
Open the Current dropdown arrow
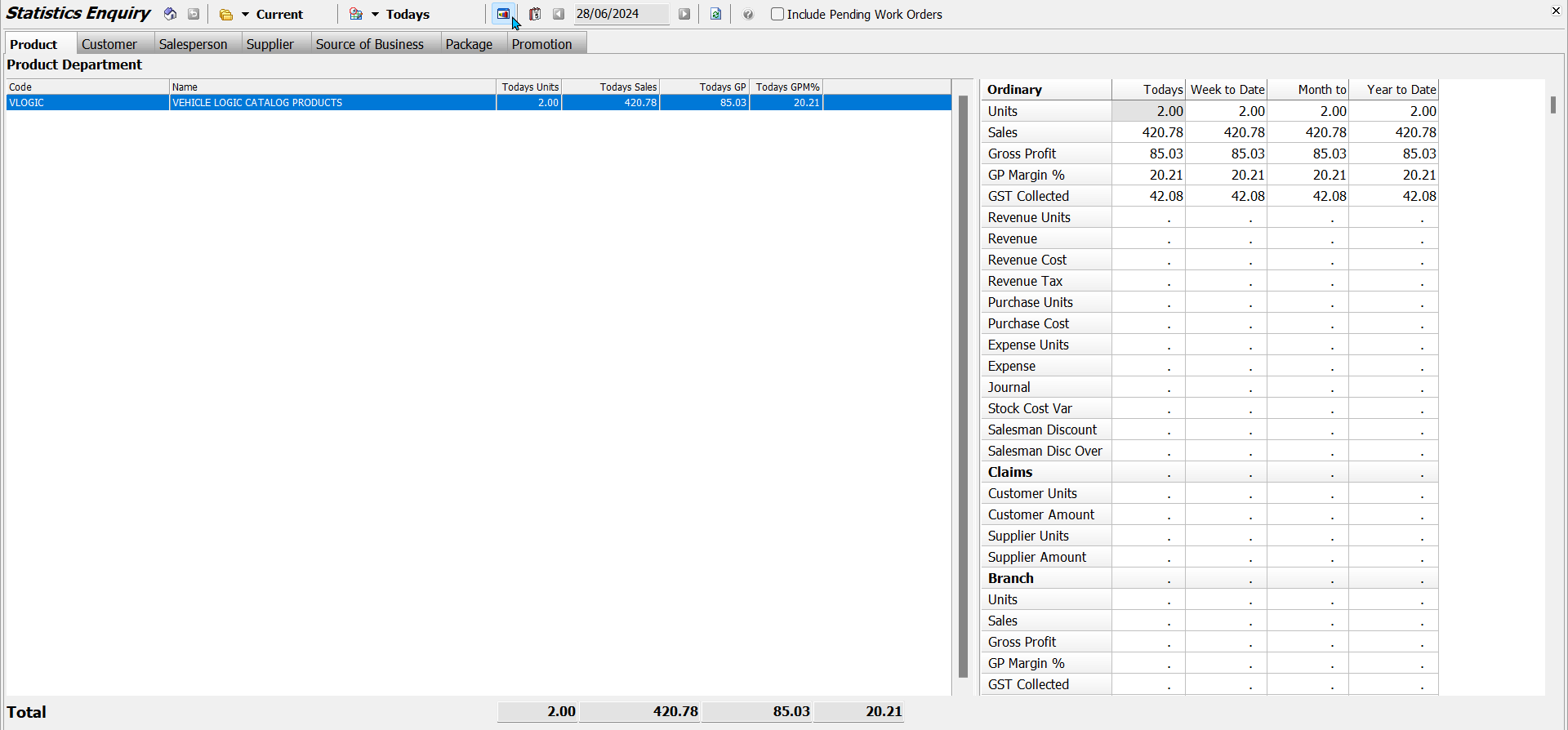click(245, 15)
